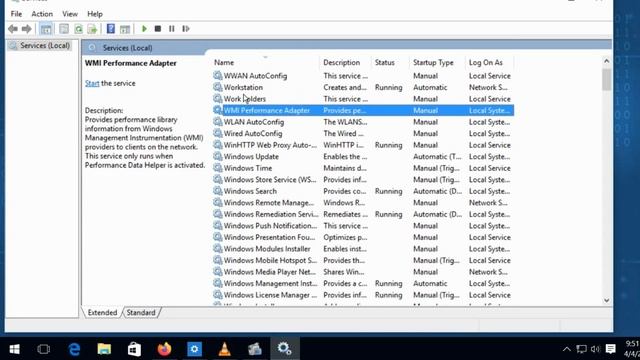Viewport: 640px width, 360px height.
Task: Switch to the Extended tab
Action: (x=102, y=313)
